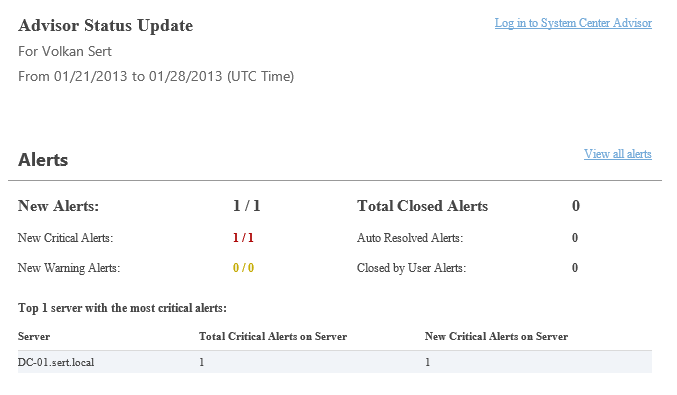Viewport: 677px width, 395px height.
Task: Open the Log in to System Center Advisor link
Action: 573,23
